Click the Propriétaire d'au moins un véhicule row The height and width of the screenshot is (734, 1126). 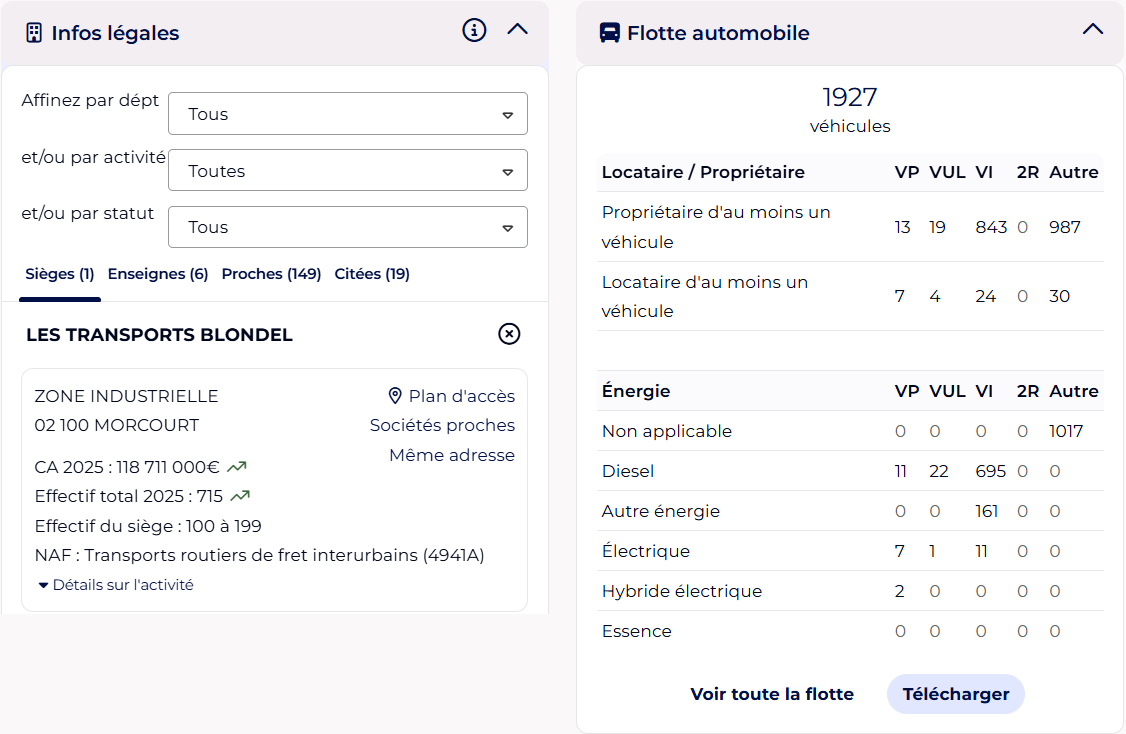(850, 227)
